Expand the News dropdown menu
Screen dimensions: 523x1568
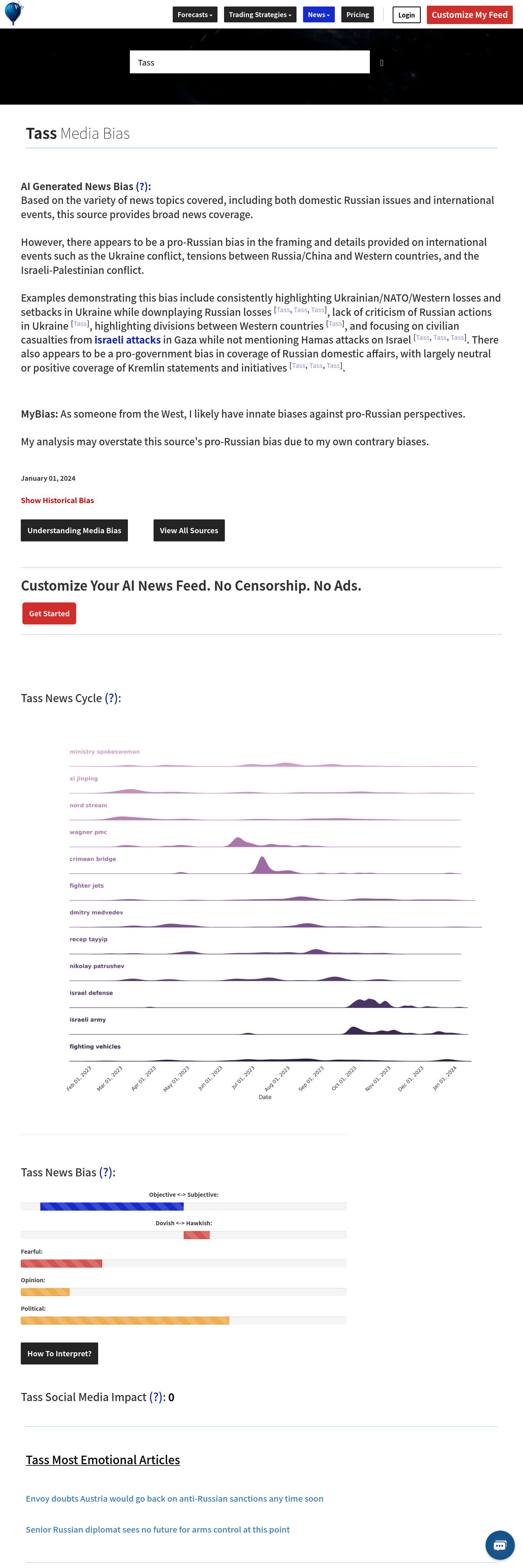point(319,15)
